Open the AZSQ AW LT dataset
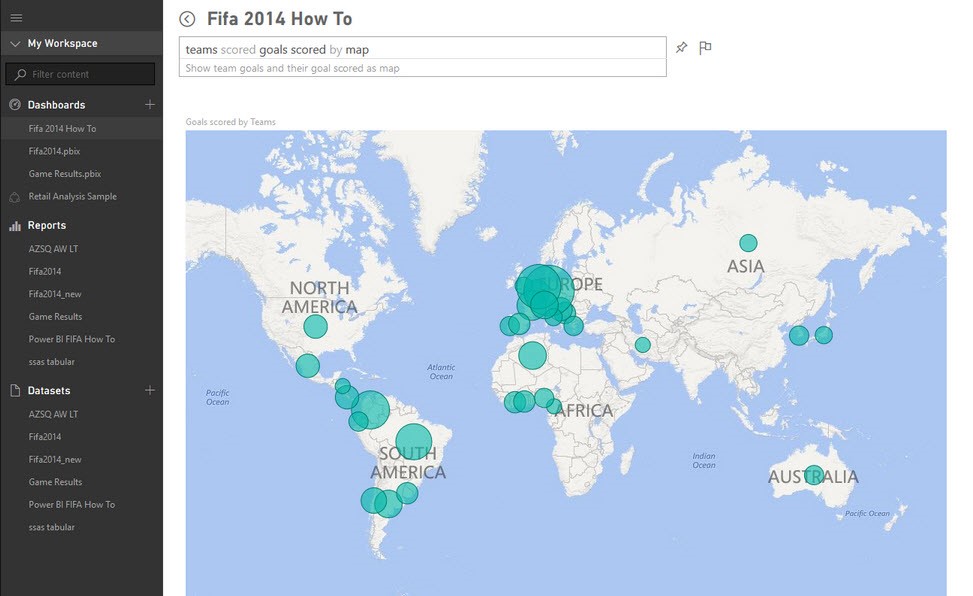This screenshot has height=596, width=973. coord(53,414)
